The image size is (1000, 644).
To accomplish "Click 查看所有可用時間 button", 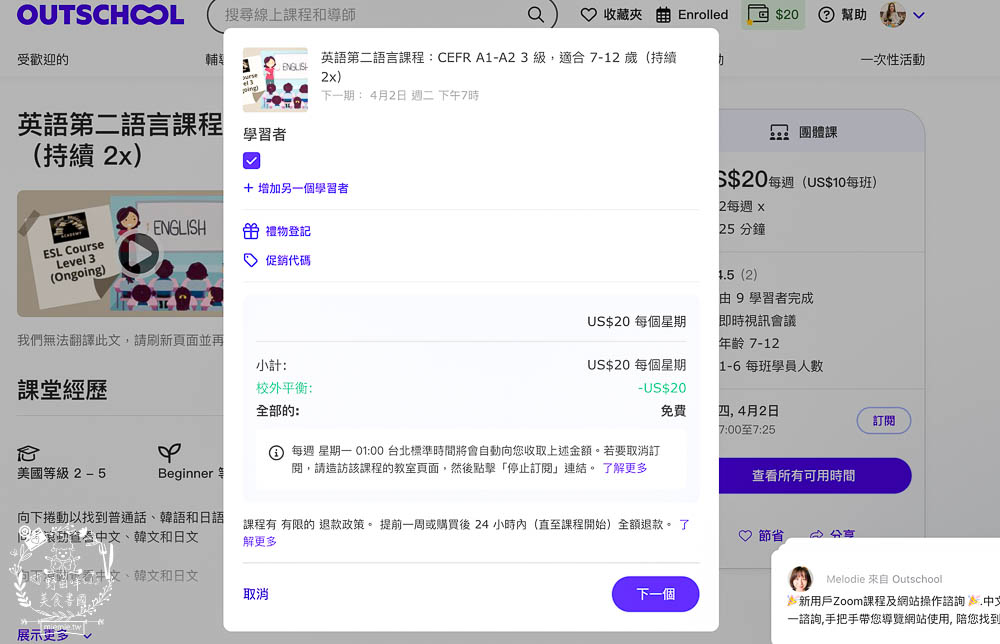I will [x=815, y=476].
